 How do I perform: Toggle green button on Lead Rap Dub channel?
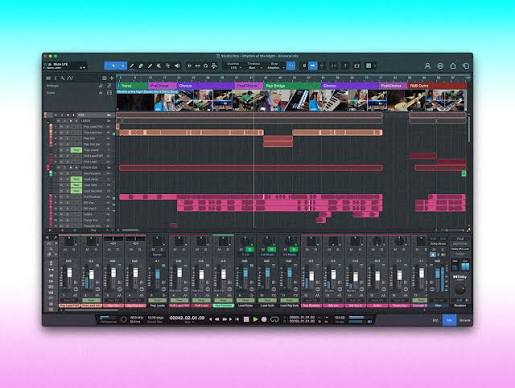pos(294,249)
